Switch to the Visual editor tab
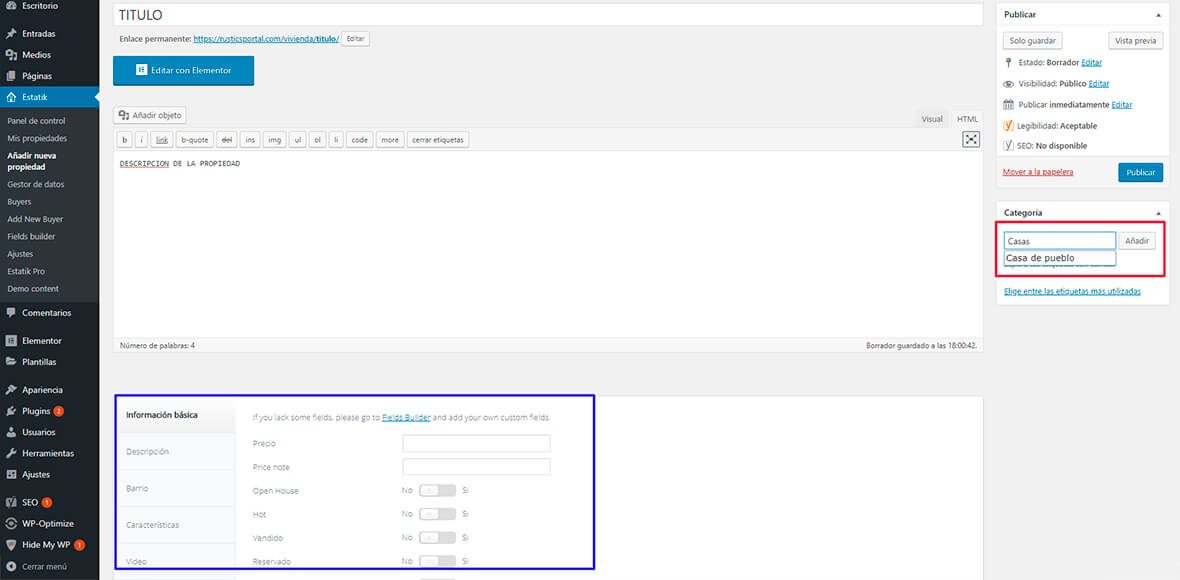Image resolution: width=1180 pixels, height=580 pixels. pyautogui.click(x=932, y=119)
